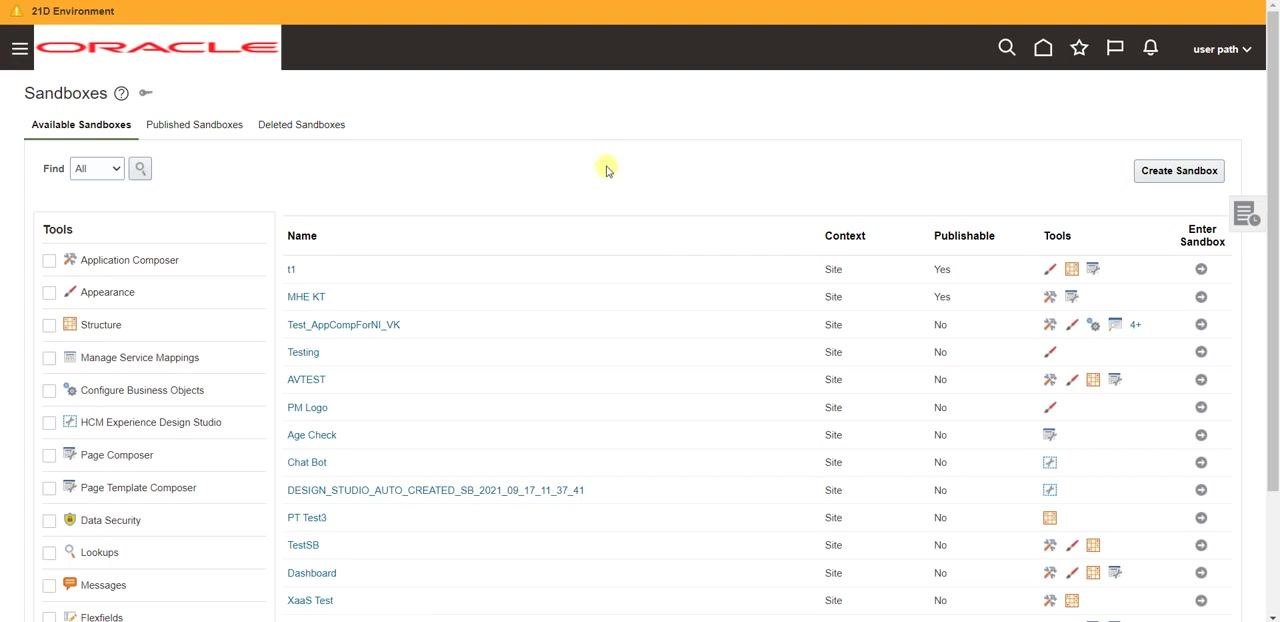The width and height of the screenshot is (1280, 622).
Task: Check the Configure Business Objects checkbox
Action: coord(49,391)
